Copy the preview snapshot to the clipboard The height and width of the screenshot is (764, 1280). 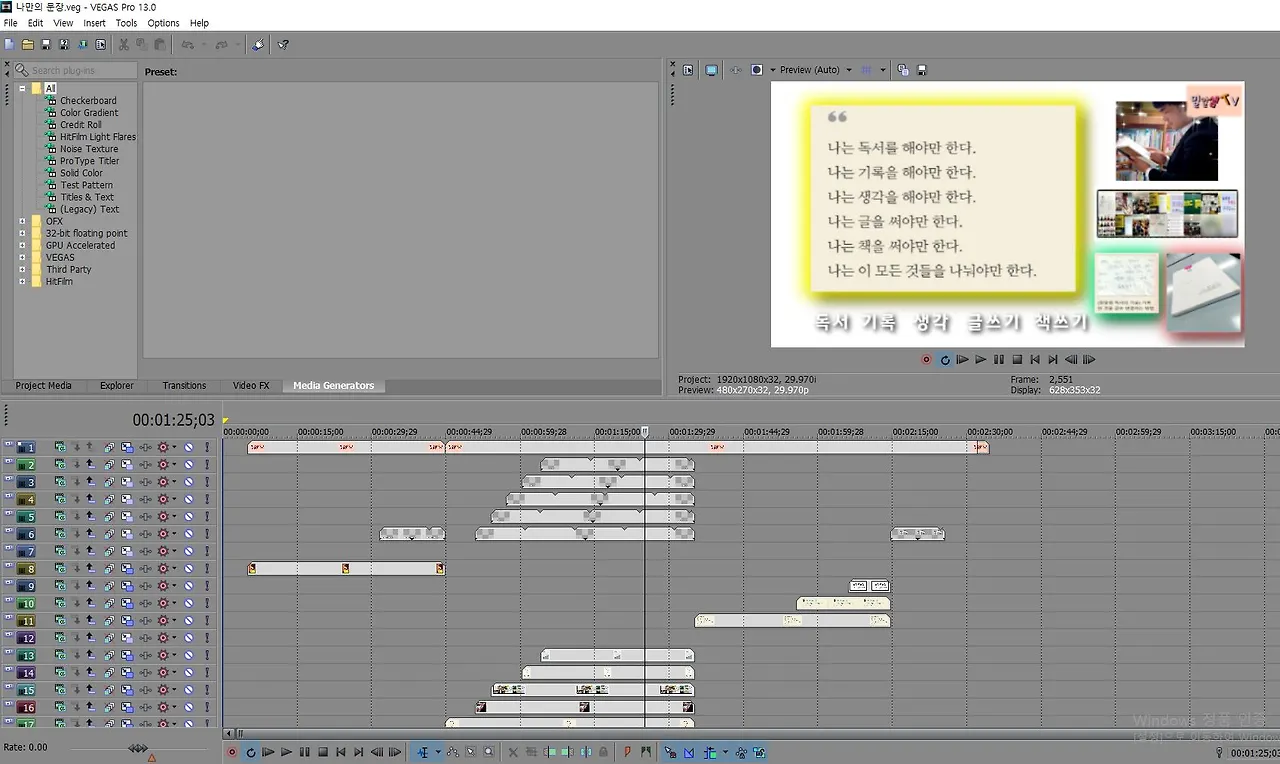point(903,70)
